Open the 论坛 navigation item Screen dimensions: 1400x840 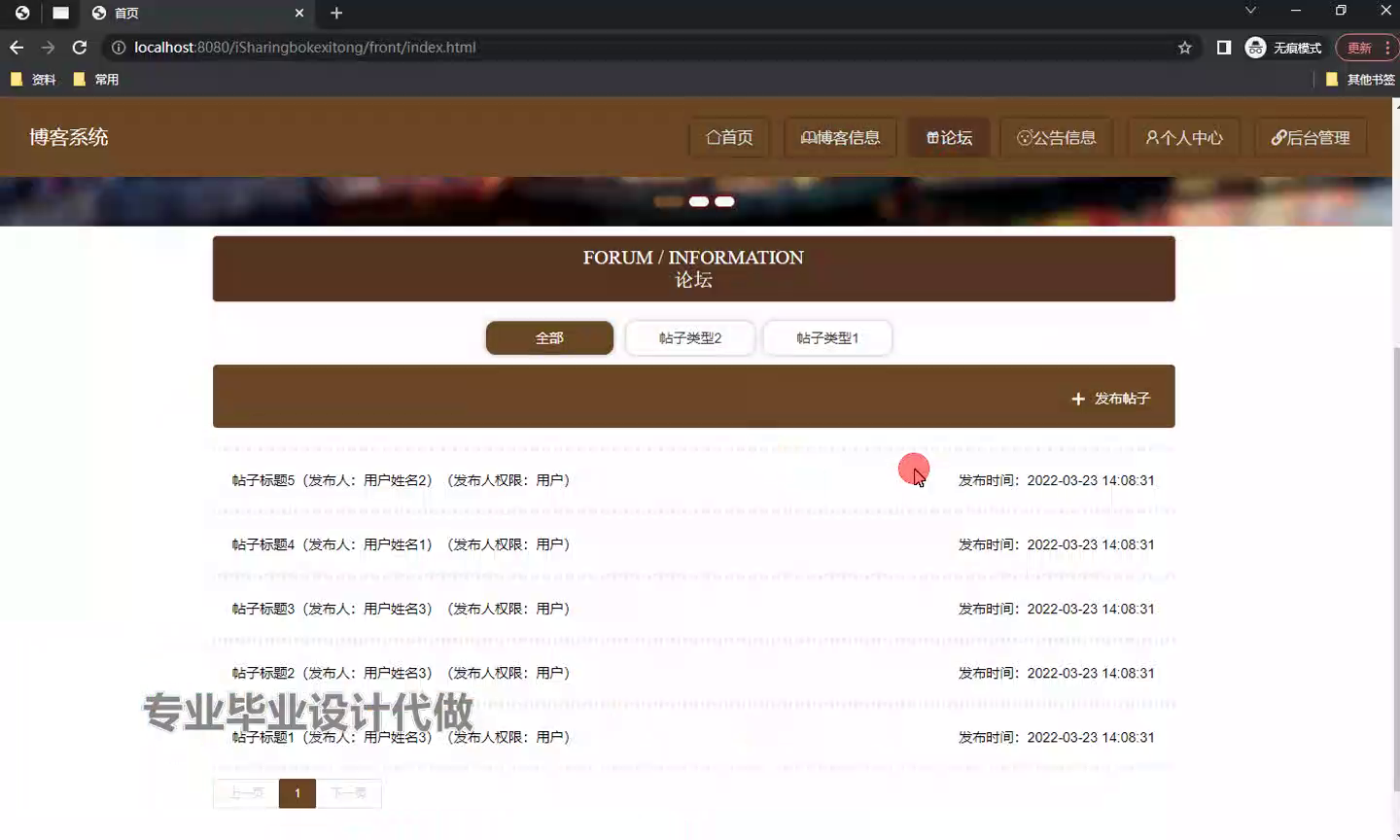tap(949, 137)
